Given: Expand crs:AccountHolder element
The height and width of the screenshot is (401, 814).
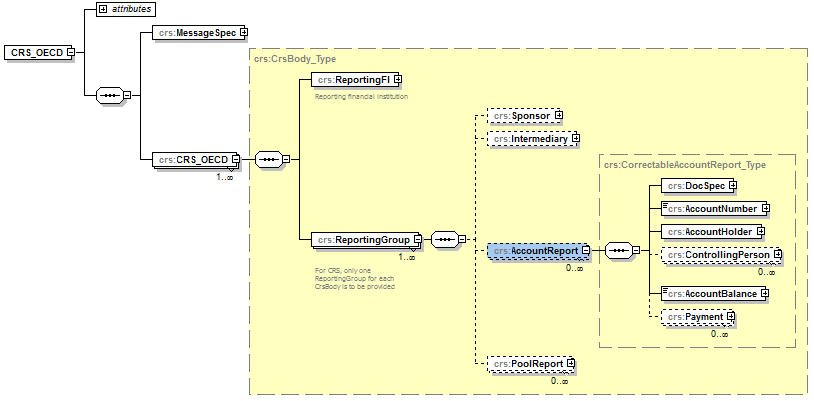Looking at the screenshot, I should click(761, 231).
